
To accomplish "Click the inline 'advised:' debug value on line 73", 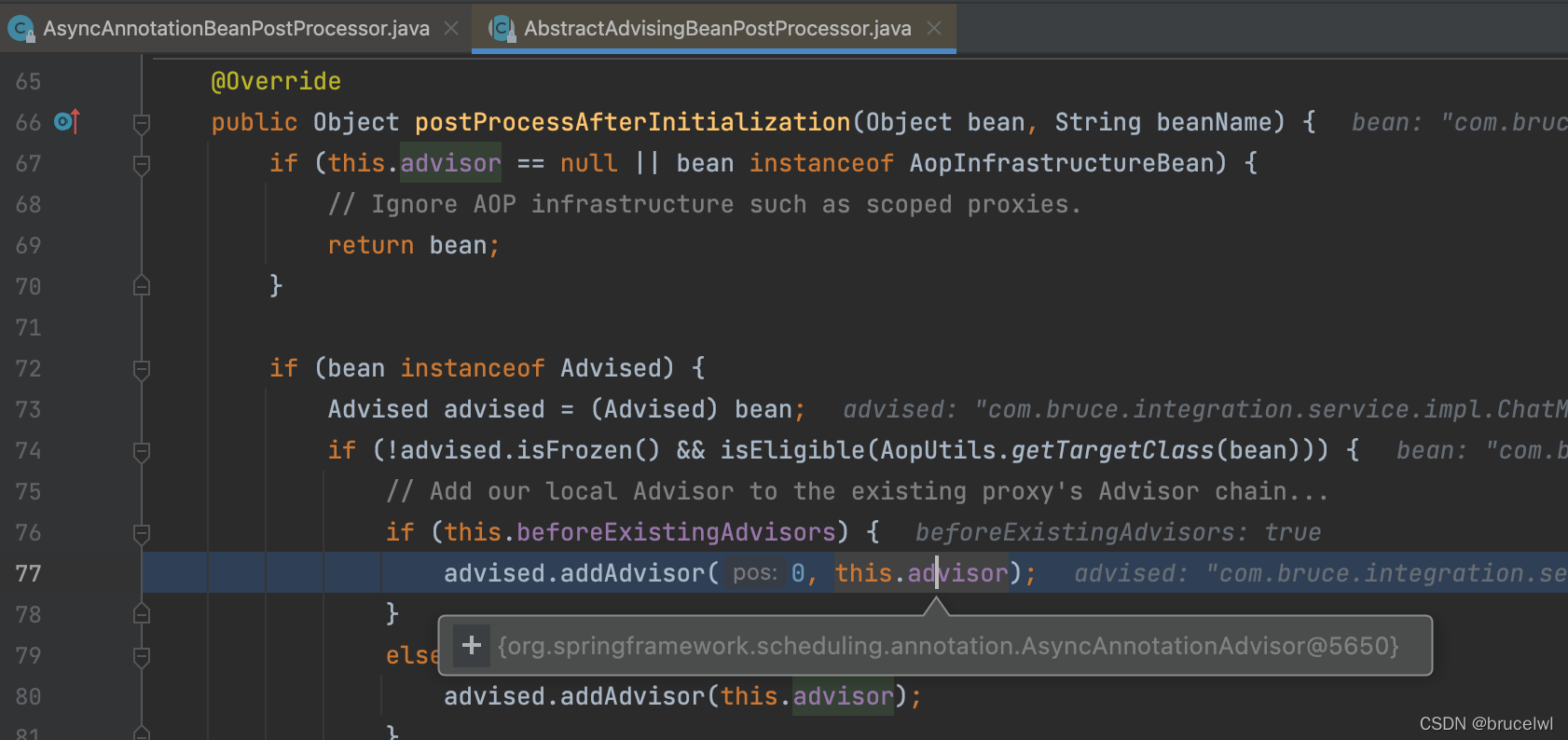I will click(1205, 409).
